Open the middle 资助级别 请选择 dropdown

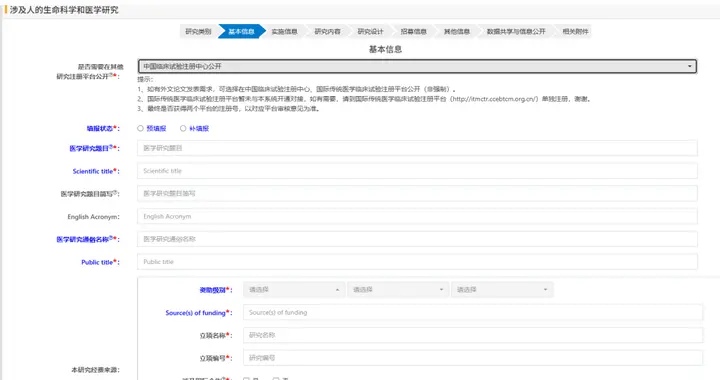click(398, 290)
